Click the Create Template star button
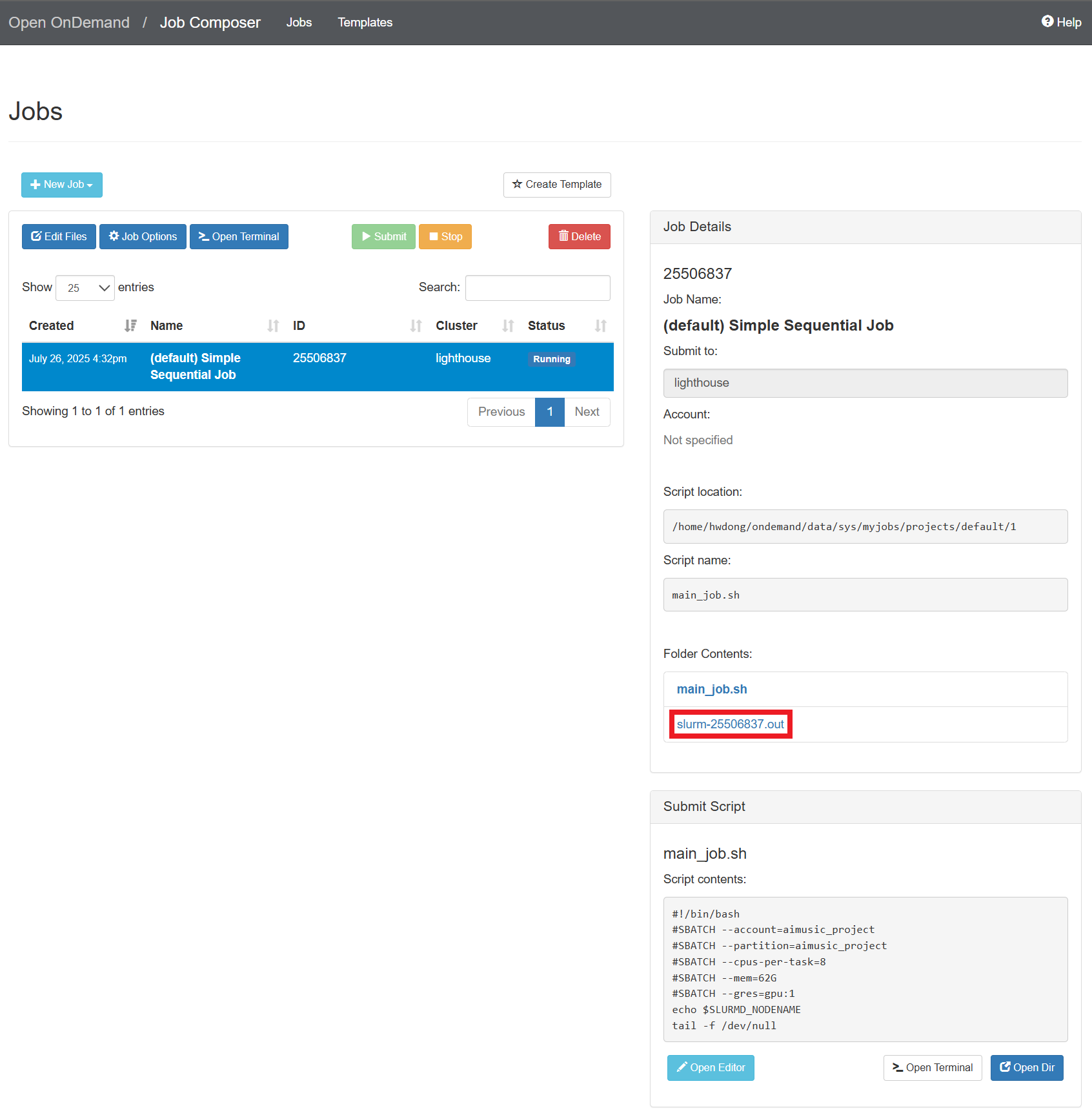Image resolution: width=1092 pixels, height=1117 pixels. click(556, 185)
